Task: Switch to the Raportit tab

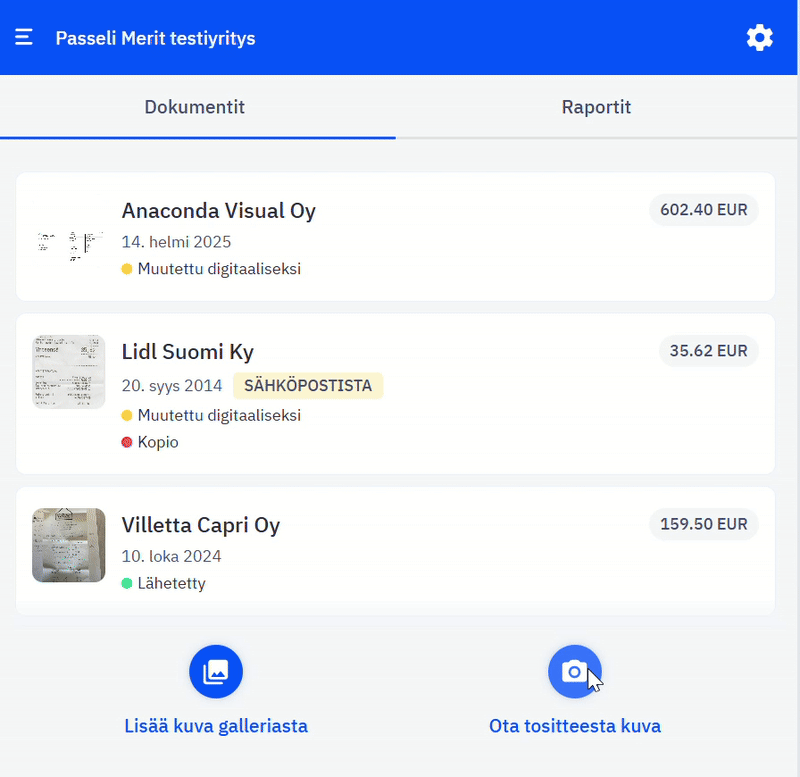Action: [x=596, y=107]
